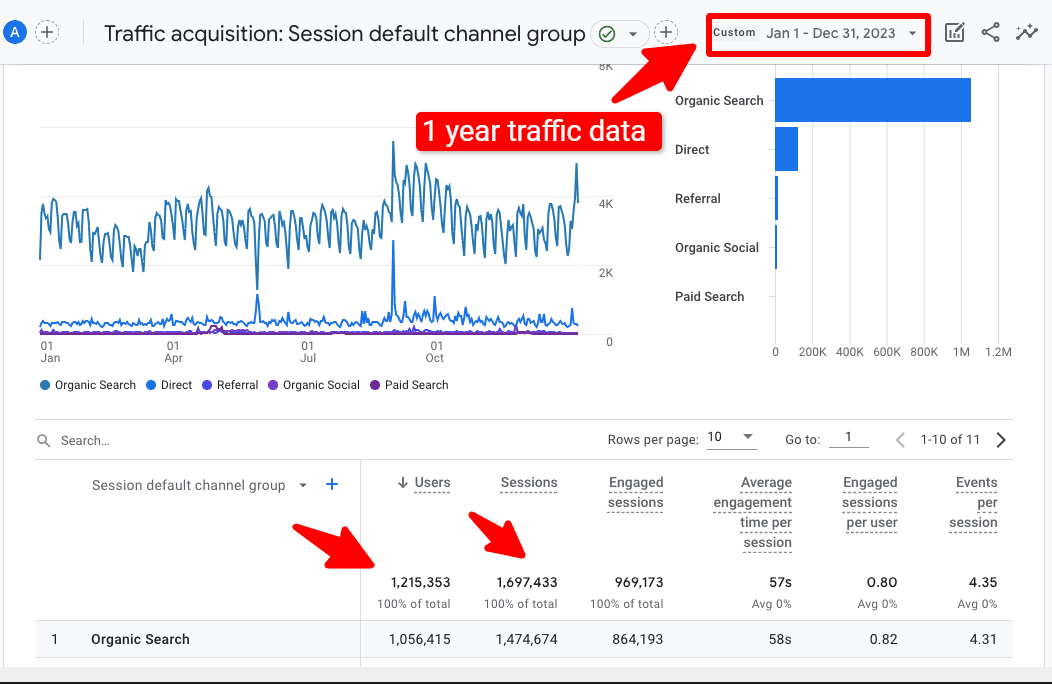1052x684 pixels.
Task: Click the add comparison plus icon
Action: pyautogui.click(x=47, y=33)
